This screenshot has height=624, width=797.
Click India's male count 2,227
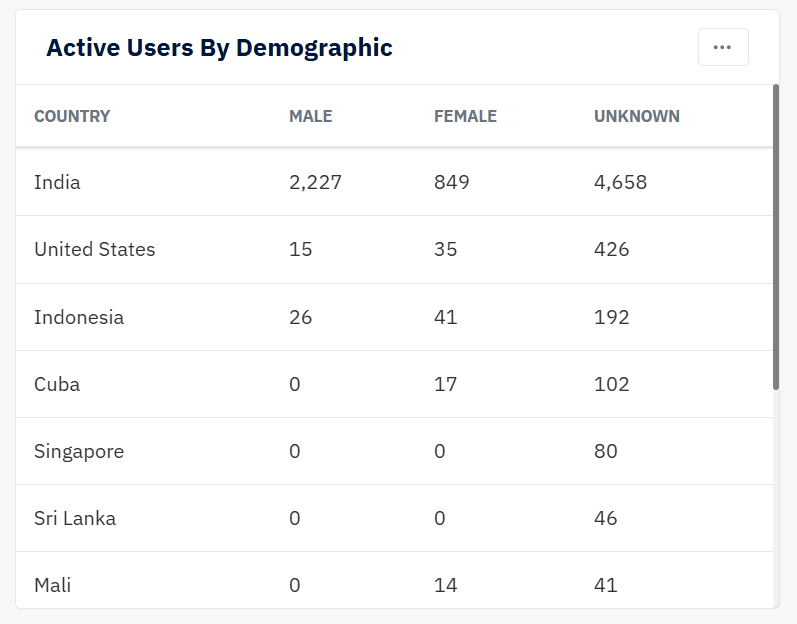point(315,182)
